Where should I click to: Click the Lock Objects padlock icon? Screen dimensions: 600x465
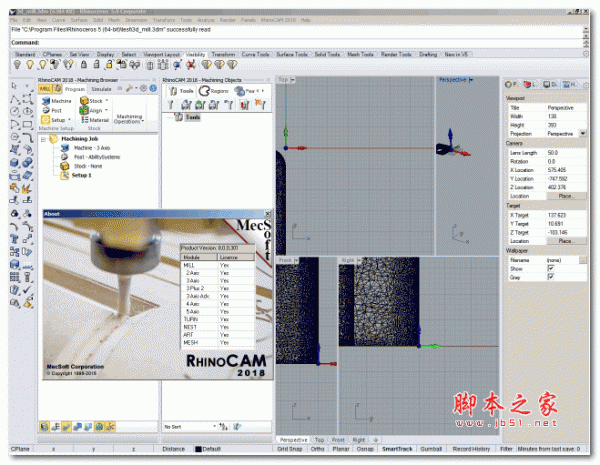tap(84, 65)
